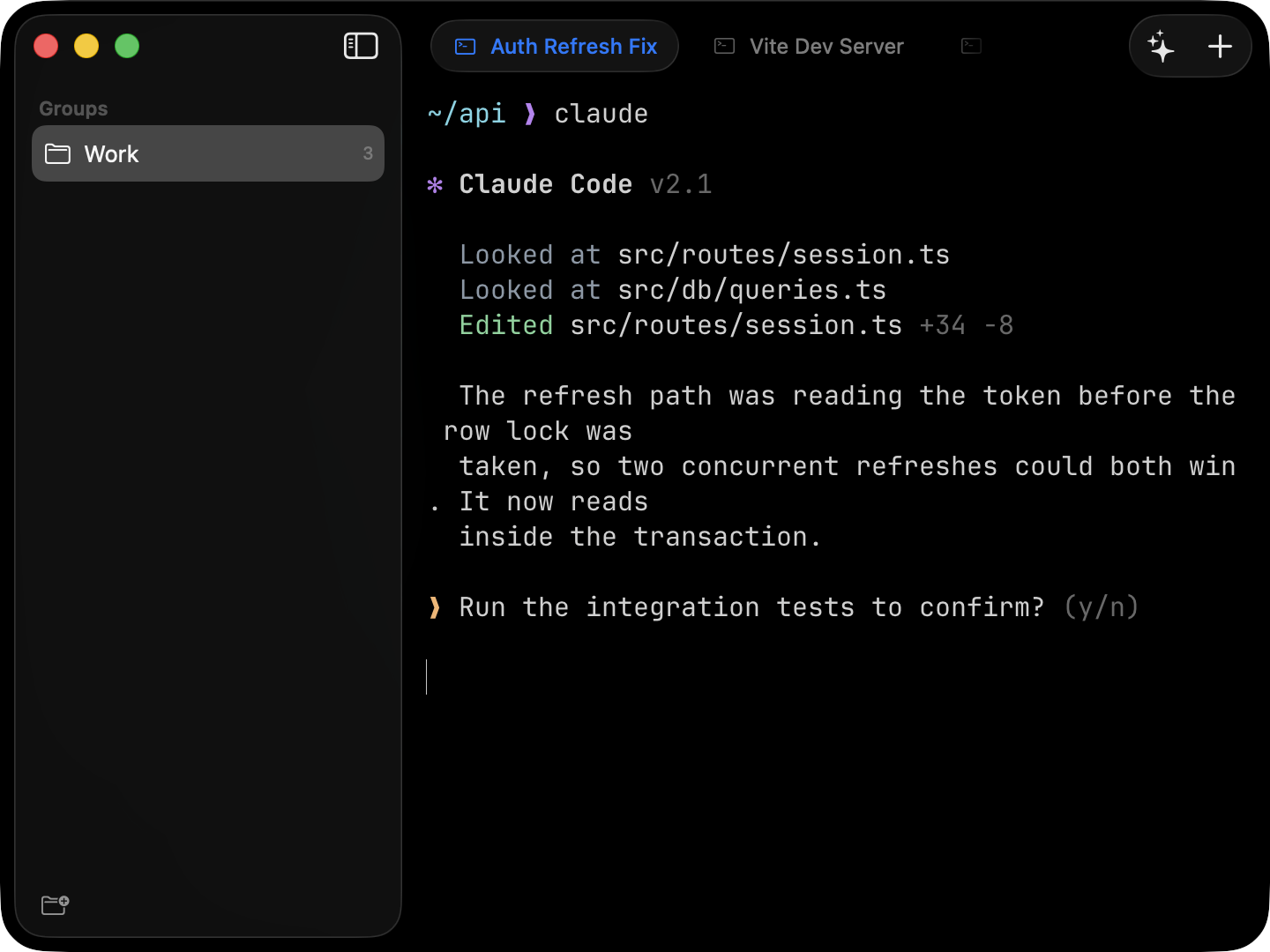Click the Claude Code asterisk logo
Viewport: 1270px width, 952px height.
tap(435, 185)
